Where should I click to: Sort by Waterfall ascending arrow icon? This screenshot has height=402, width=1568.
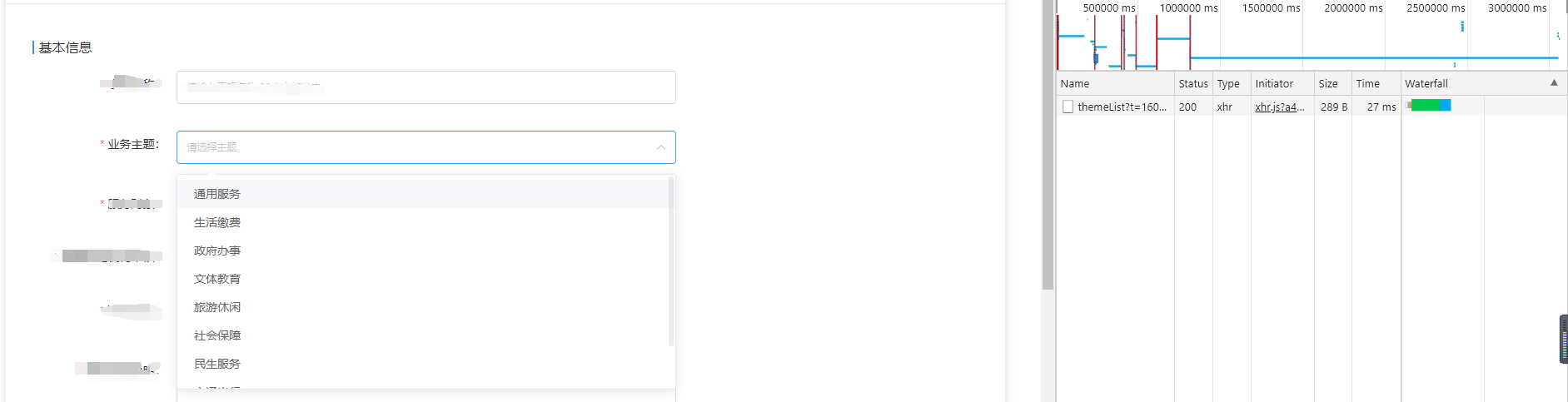1554,83
